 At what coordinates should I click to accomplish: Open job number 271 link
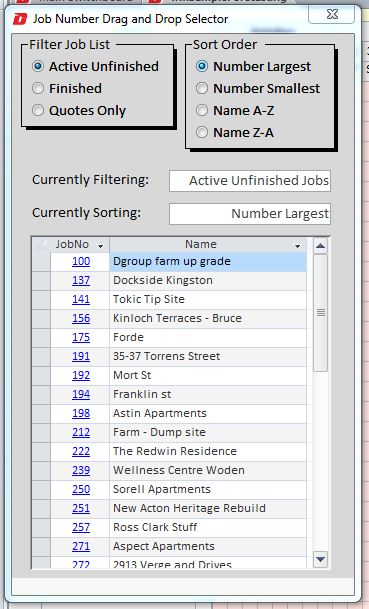click(81, 547)
